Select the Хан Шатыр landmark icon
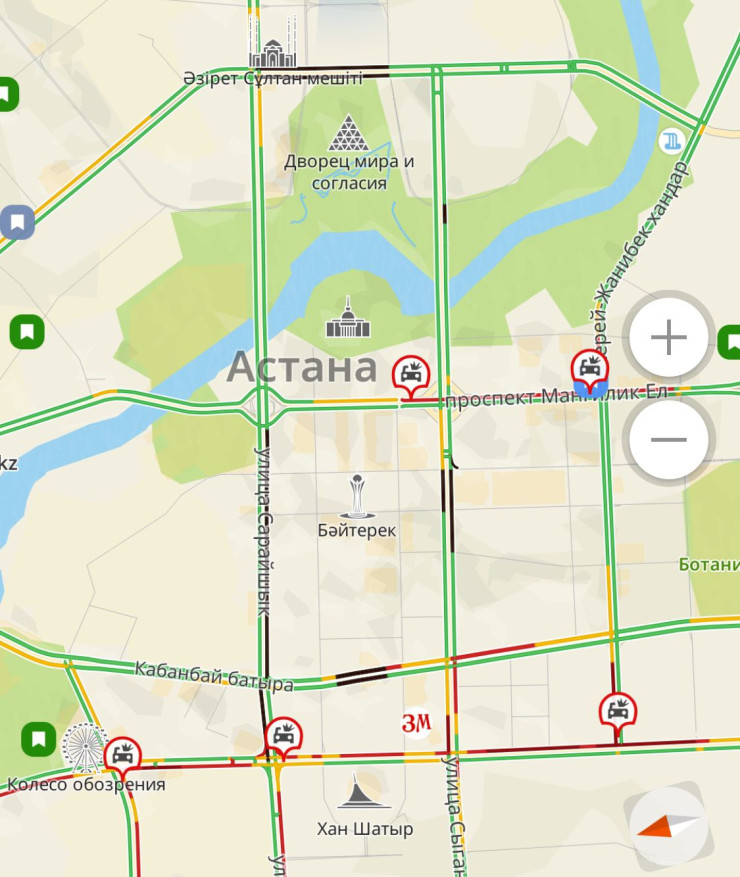Screen dimensions: 740x877 click(364, 791)
